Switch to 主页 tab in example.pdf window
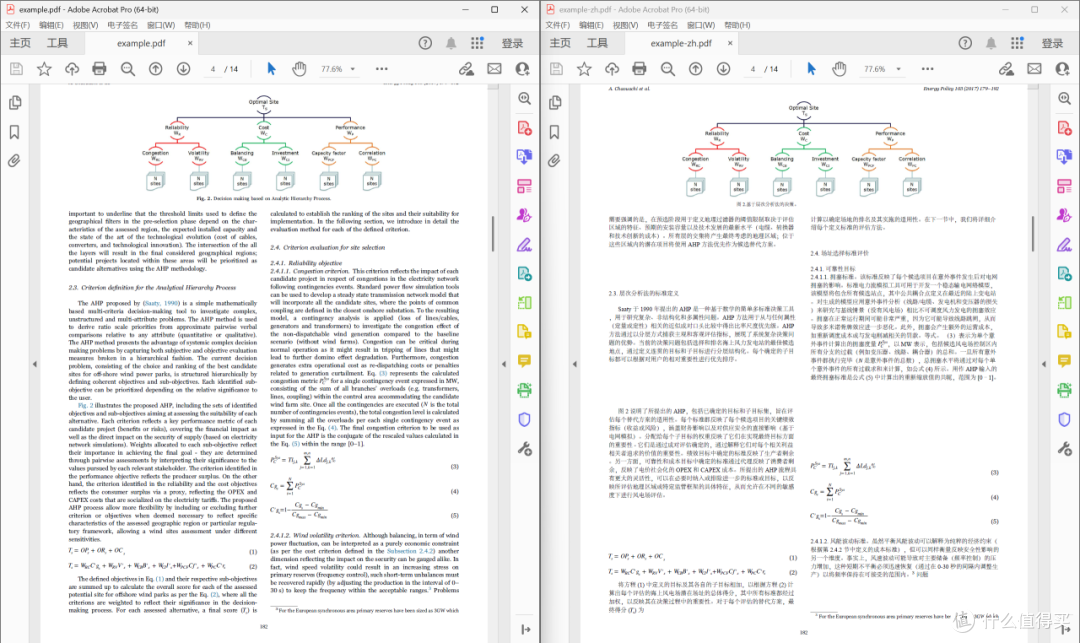This screenshot has width=1080, height=643. point(20,43)
